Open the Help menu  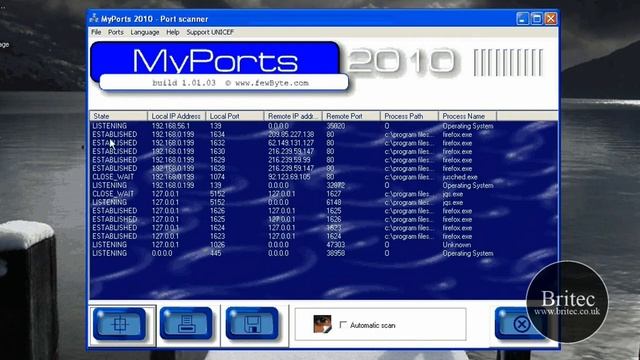point(173,32)
